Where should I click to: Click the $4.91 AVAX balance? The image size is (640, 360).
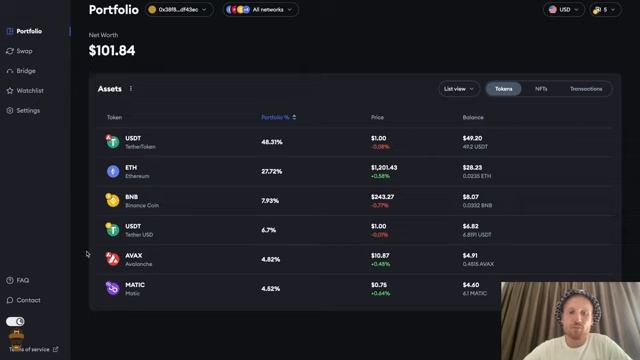coord(470,256)
